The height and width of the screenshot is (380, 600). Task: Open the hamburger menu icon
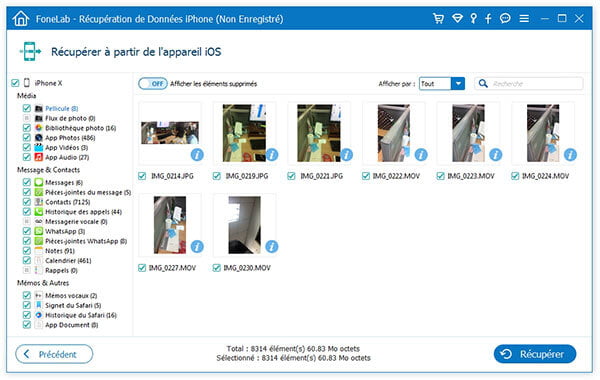[524, 18]
